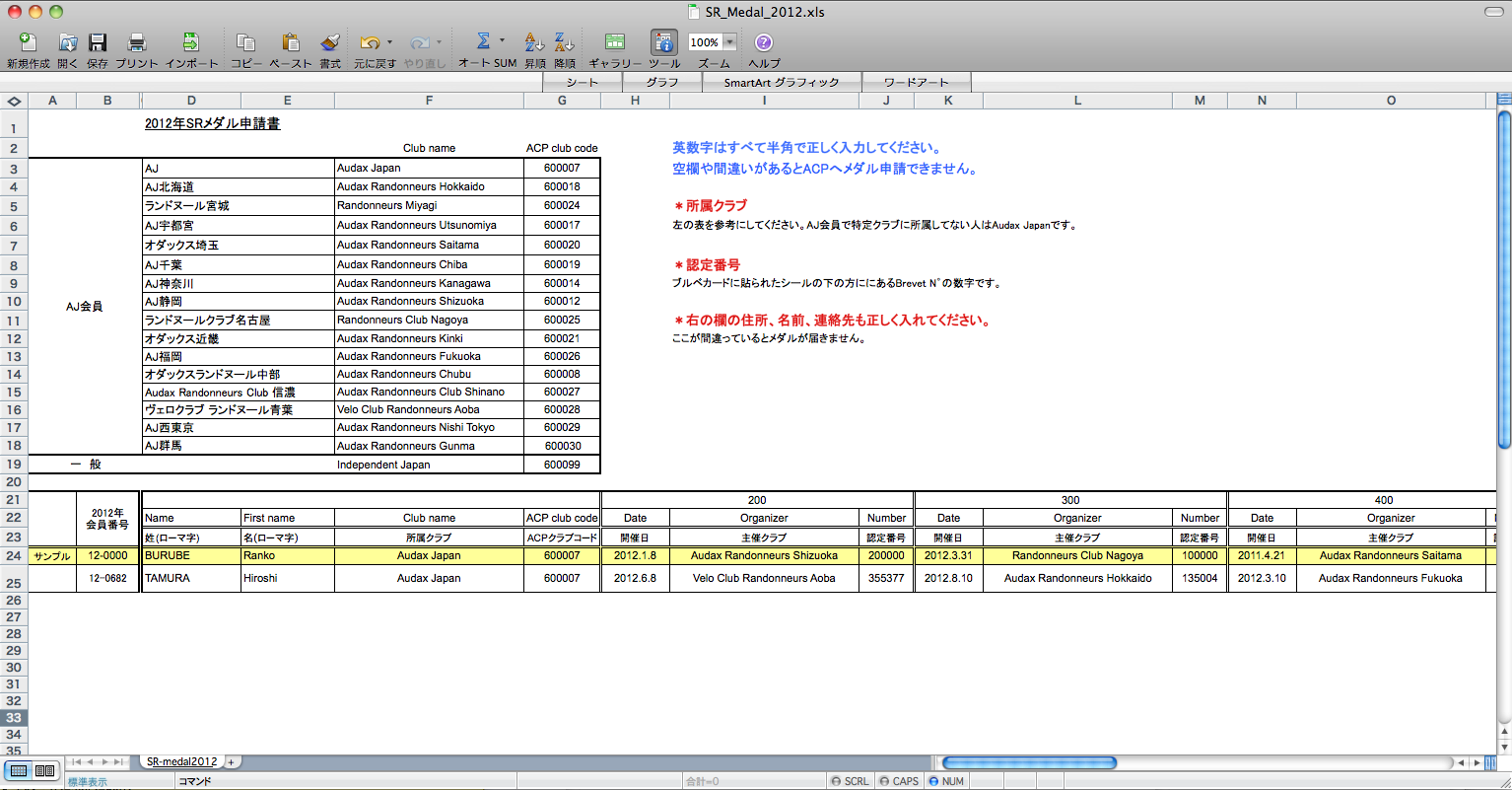Select the Independent Japan cell
The height and width of the screenshot is (790, 1512).
click(429, 465)
